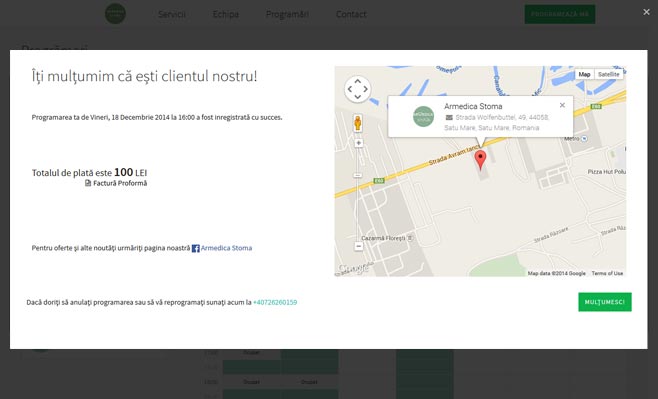
Task: Switch map to Satellite view
Action: pyautogui.click(x=608, y=74)
